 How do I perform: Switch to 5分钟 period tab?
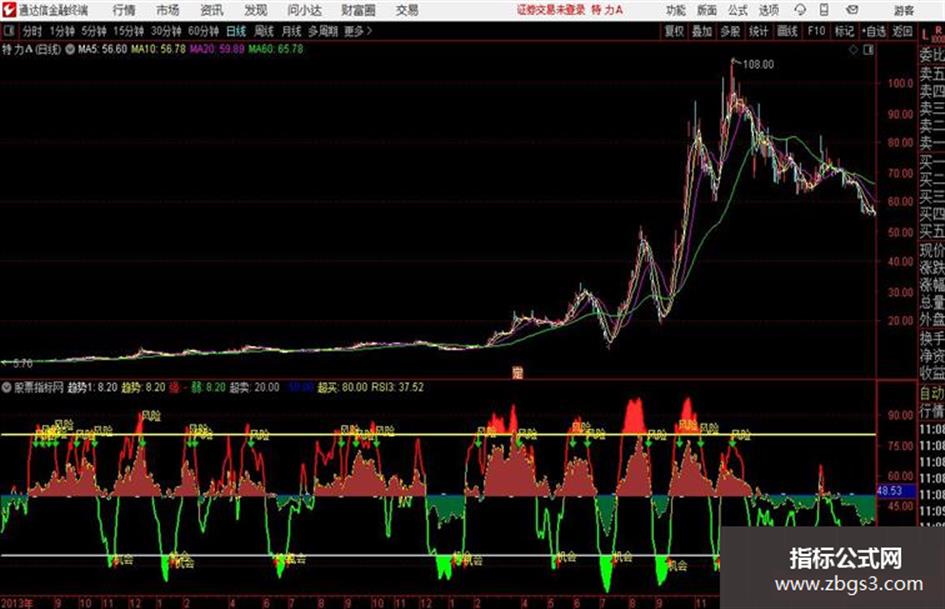tap(93, 31)
